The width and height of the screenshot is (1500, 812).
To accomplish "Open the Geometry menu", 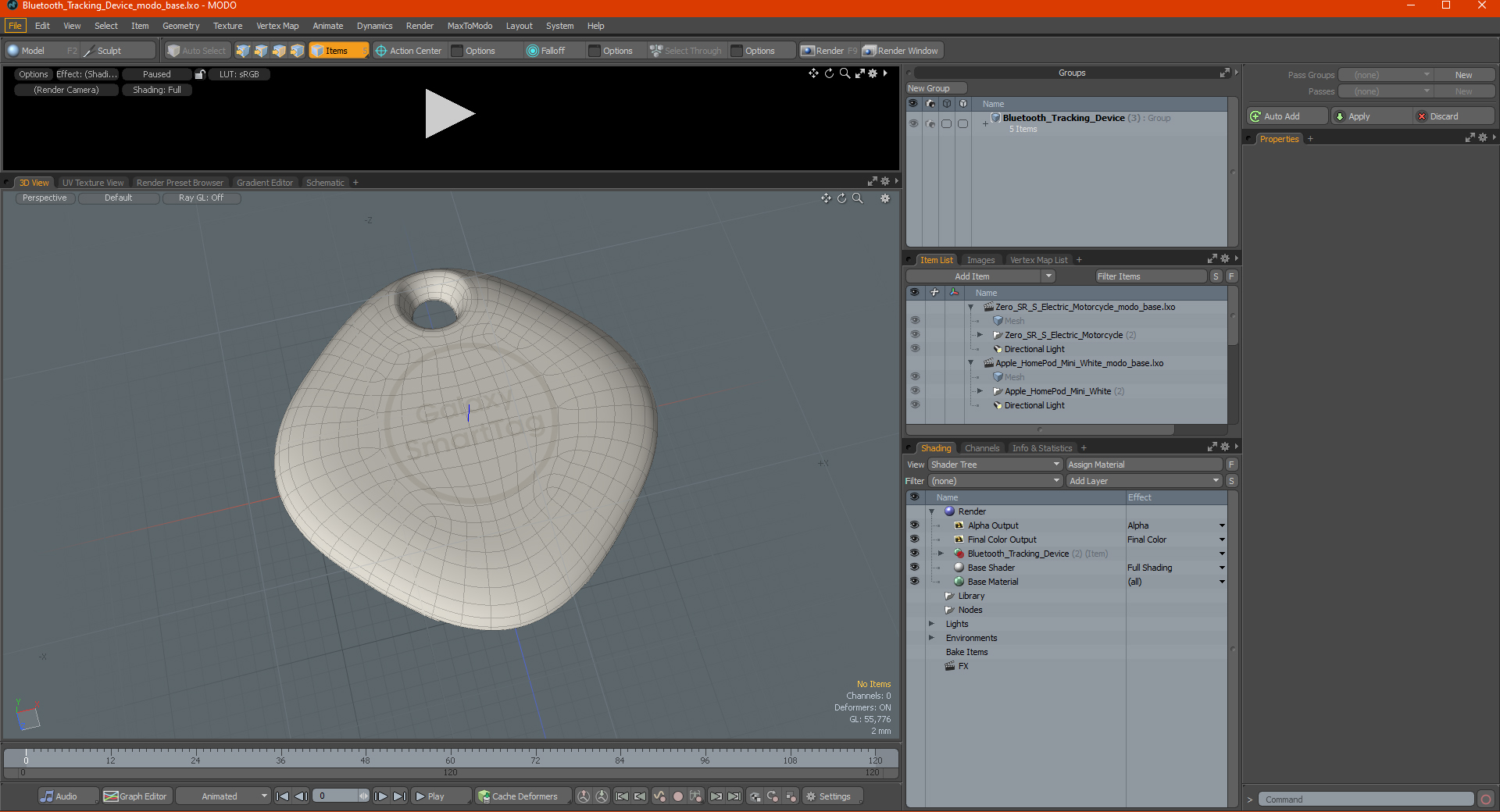I will tap(180, 26).
